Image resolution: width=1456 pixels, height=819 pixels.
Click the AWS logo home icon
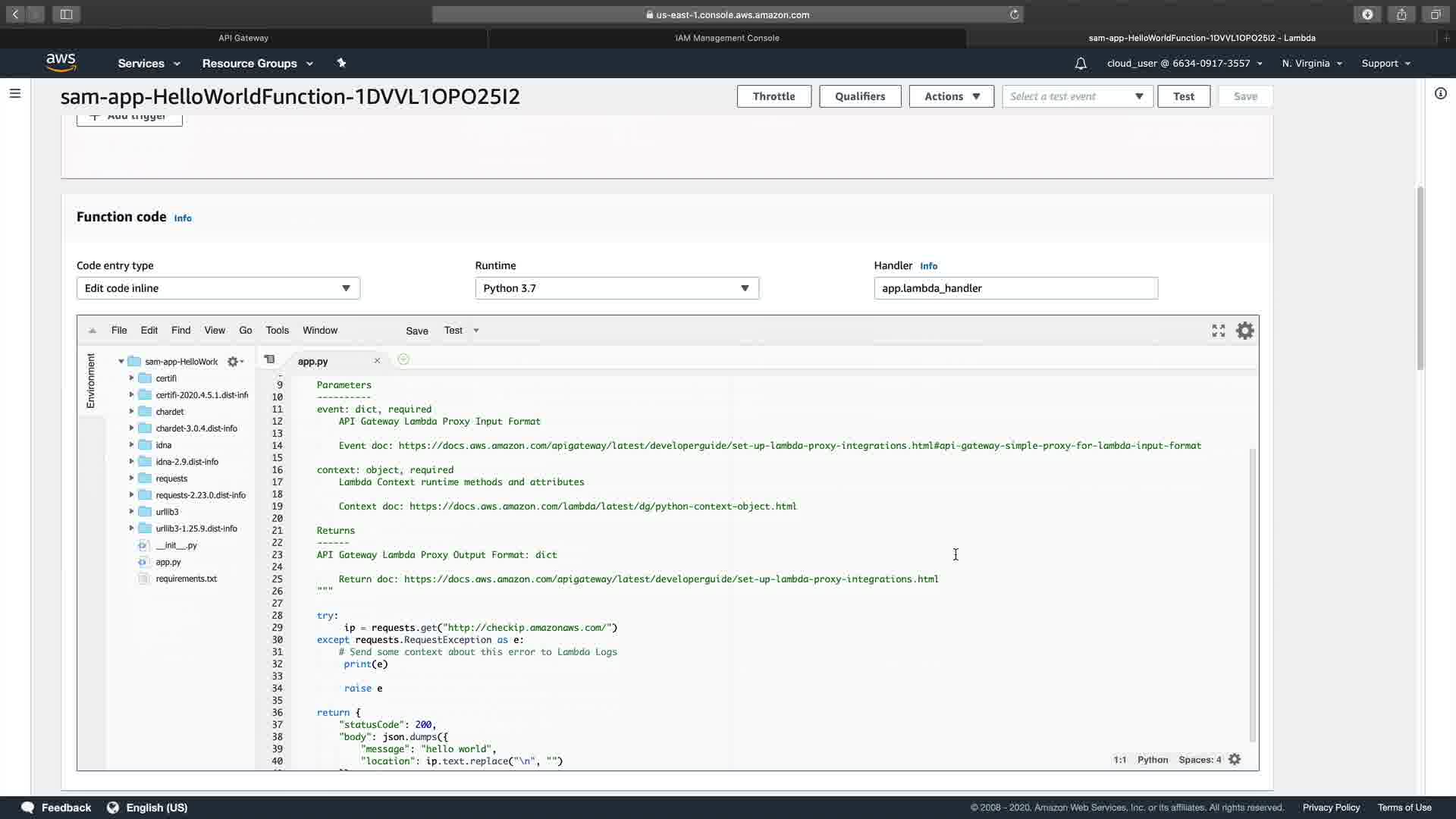[x=61, y=63]
